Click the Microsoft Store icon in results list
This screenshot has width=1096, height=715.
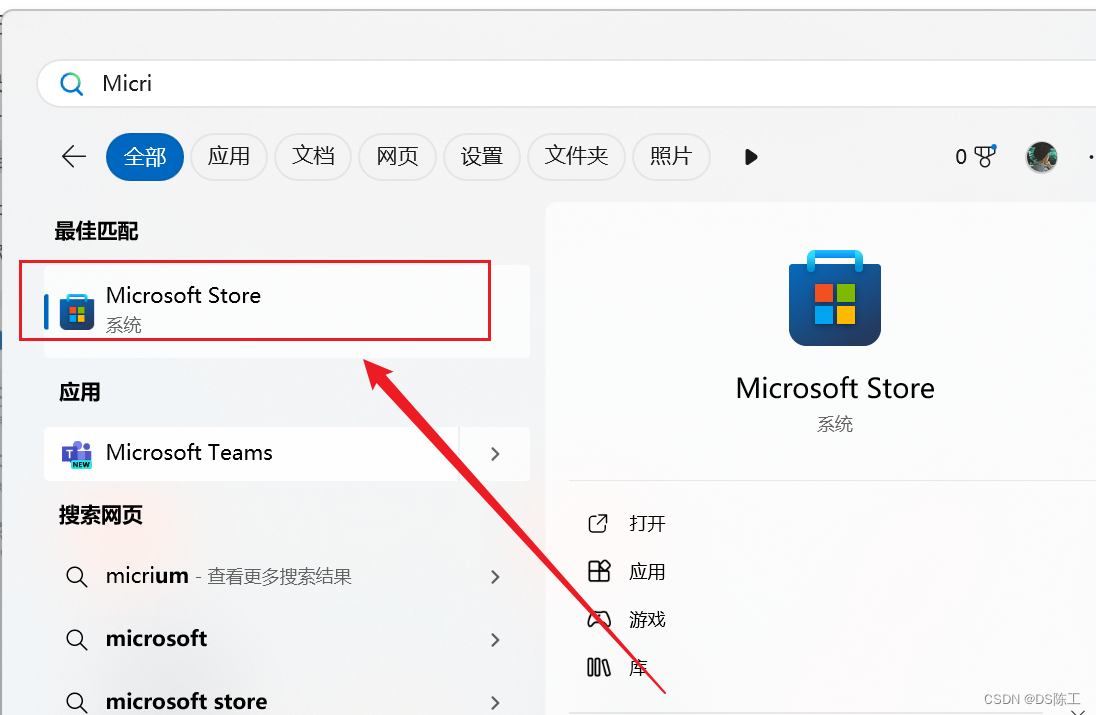pyautogui.click(x=77, y=312)
